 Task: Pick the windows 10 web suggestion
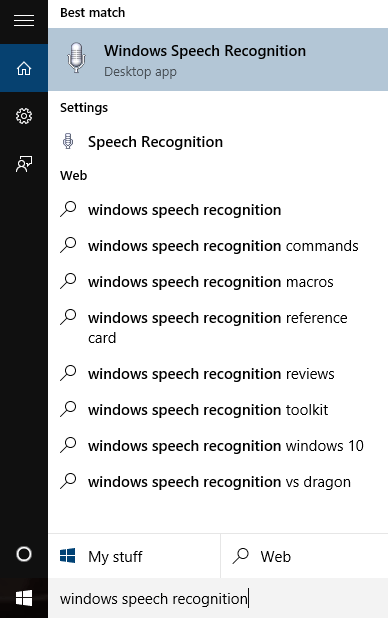tap(218, 446)
